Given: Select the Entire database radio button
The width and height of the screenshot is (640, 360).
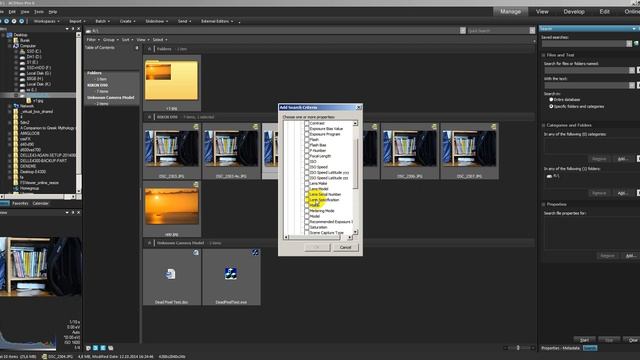Looking at the screenshot, I should [551, 100].
